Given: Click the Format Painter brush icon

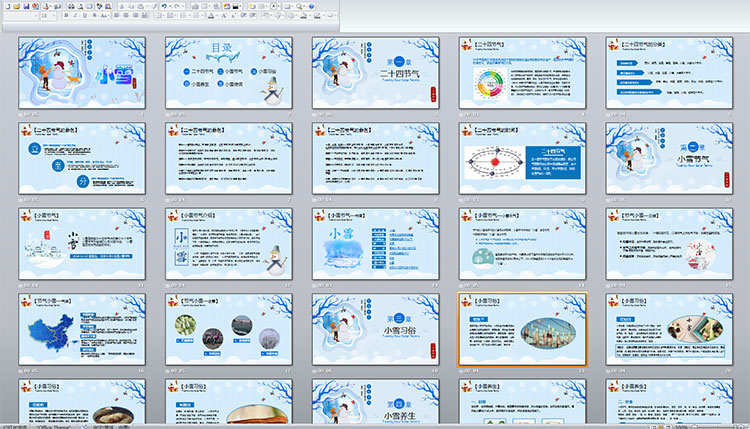Looking at the screenshot, I should tap(154, 6).
